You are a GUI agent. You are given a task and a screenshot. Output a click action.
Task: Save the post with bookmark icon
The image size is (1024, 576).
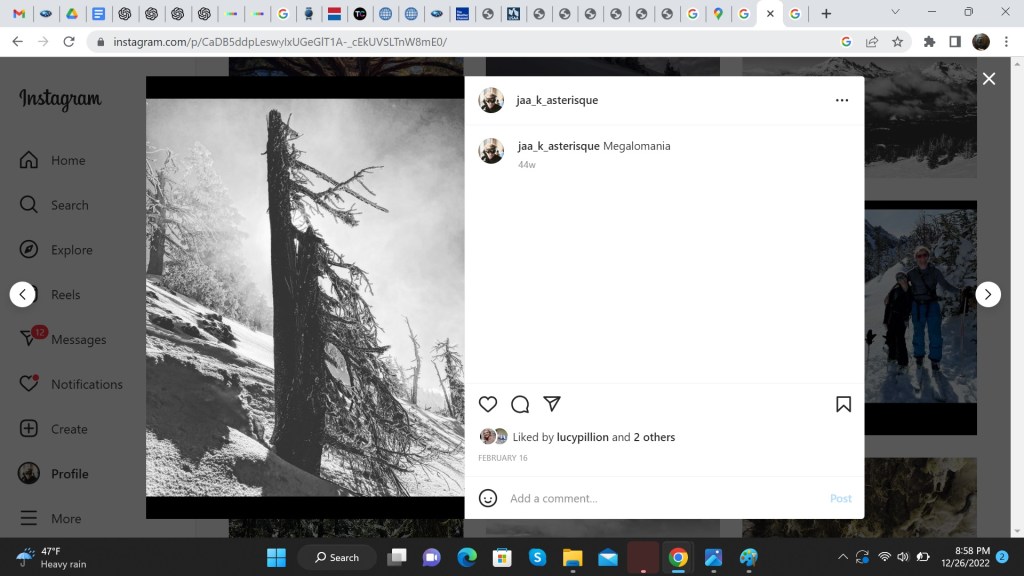843,404
